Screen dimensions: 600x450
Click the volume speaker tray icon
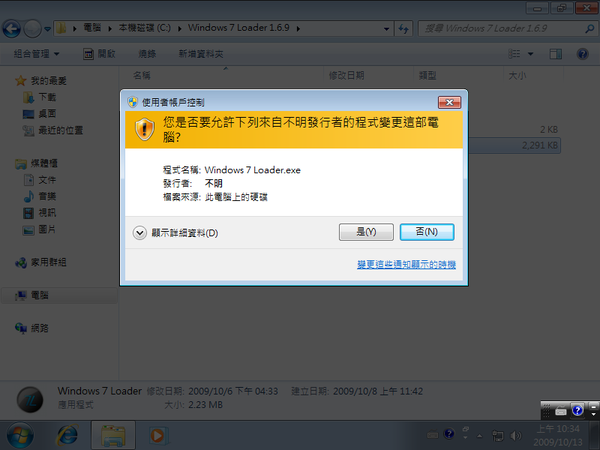pos(516,435)
